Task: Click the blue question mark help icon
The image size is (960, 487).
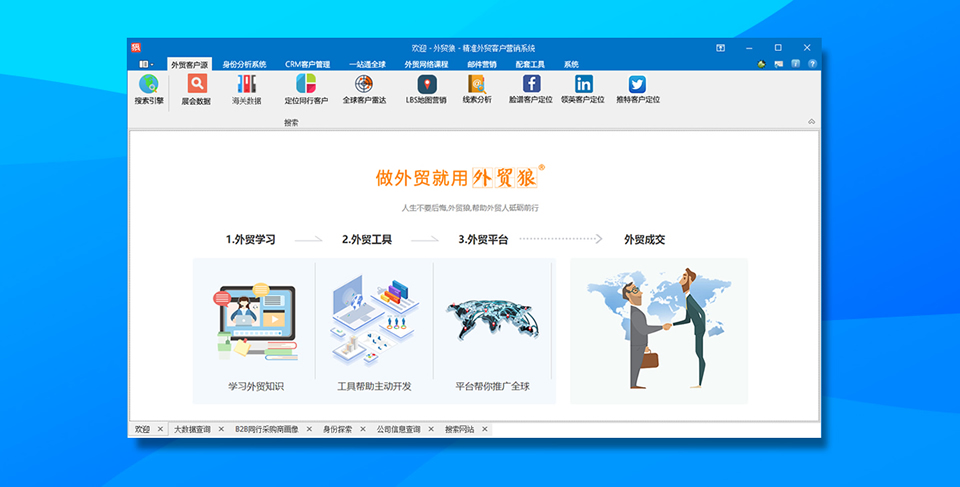Action: pos(812,64)
